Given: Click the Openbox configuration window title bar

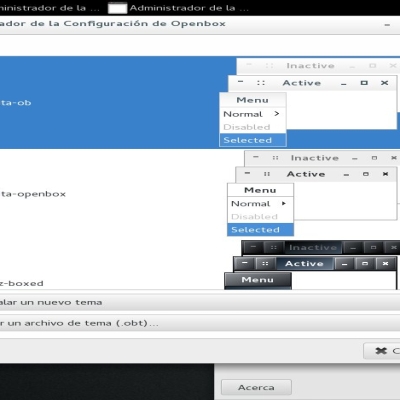Looking at the screenshot, I should click(200, 24).
